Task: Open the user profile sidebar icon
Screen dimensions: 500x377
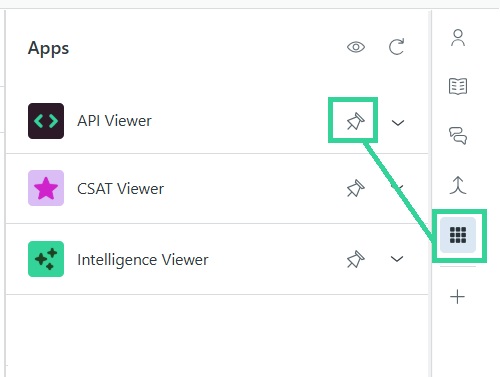Action: pyautogui.click(x=458, y=38)
